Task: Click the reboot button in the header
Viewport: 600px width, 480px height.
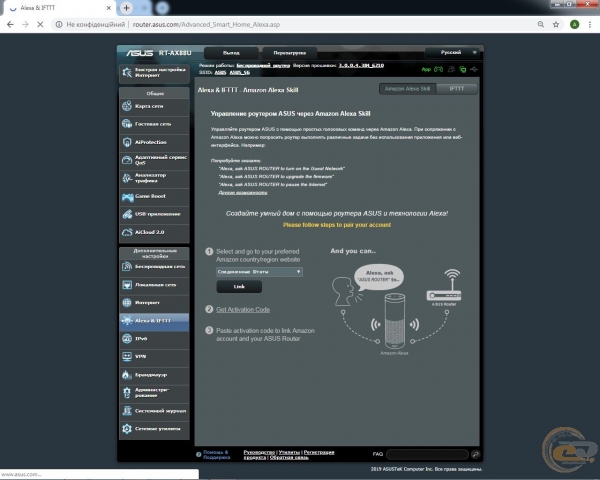Action: point(290,53)
